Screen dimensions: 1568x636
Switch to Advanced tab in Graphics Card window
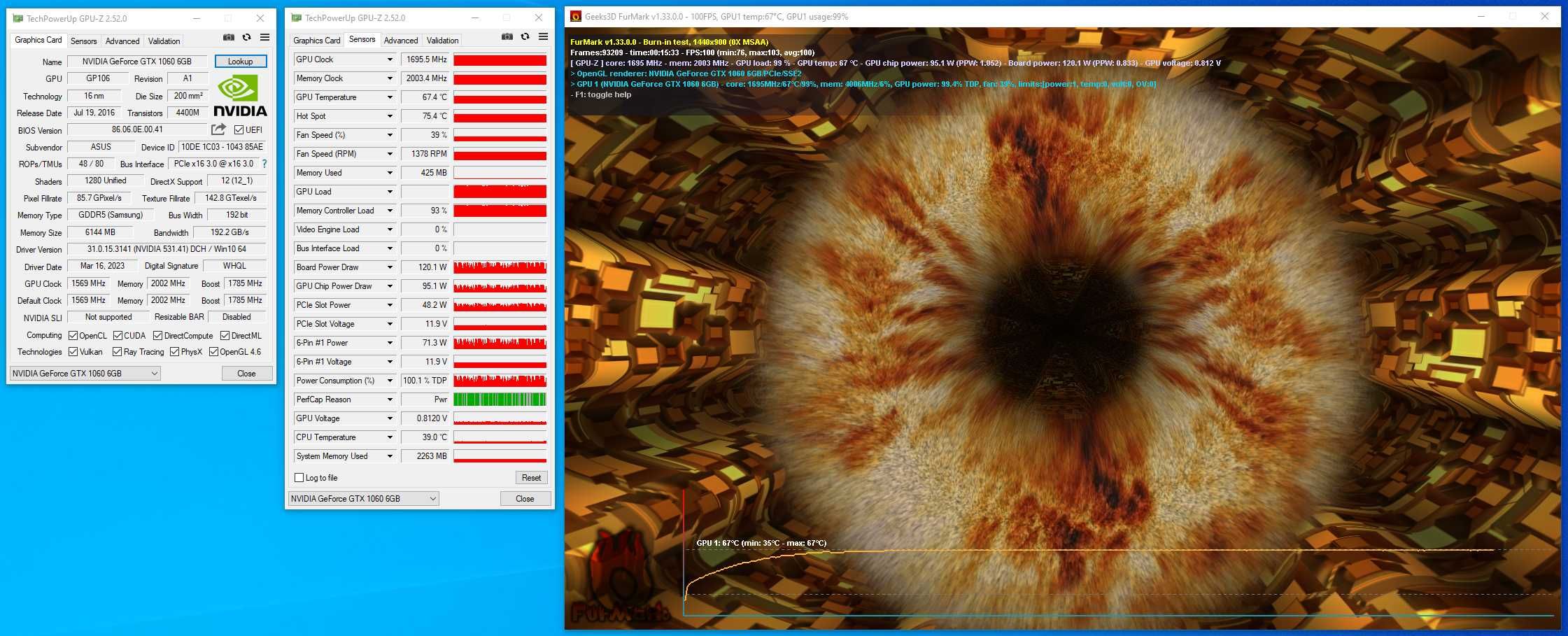(x=122, y=41)
